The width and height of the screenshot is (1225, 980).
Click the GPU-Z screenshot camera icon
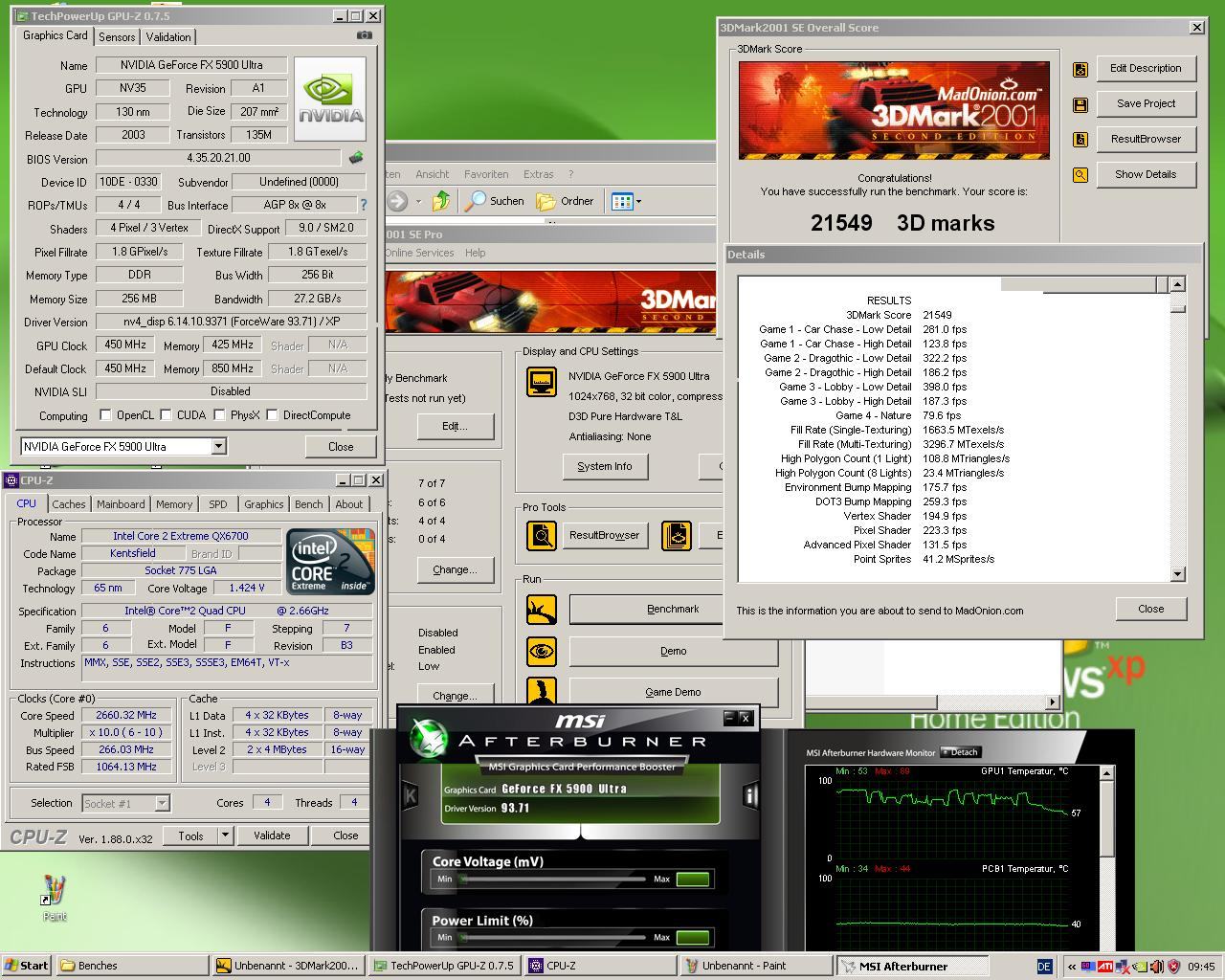[x=364, y=35]
